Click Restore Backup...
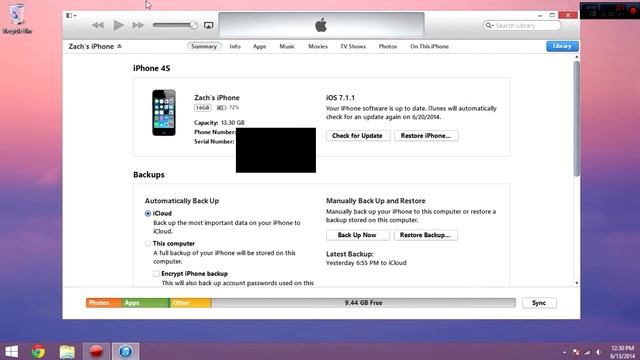640x360 pixels. click(425, 235)
